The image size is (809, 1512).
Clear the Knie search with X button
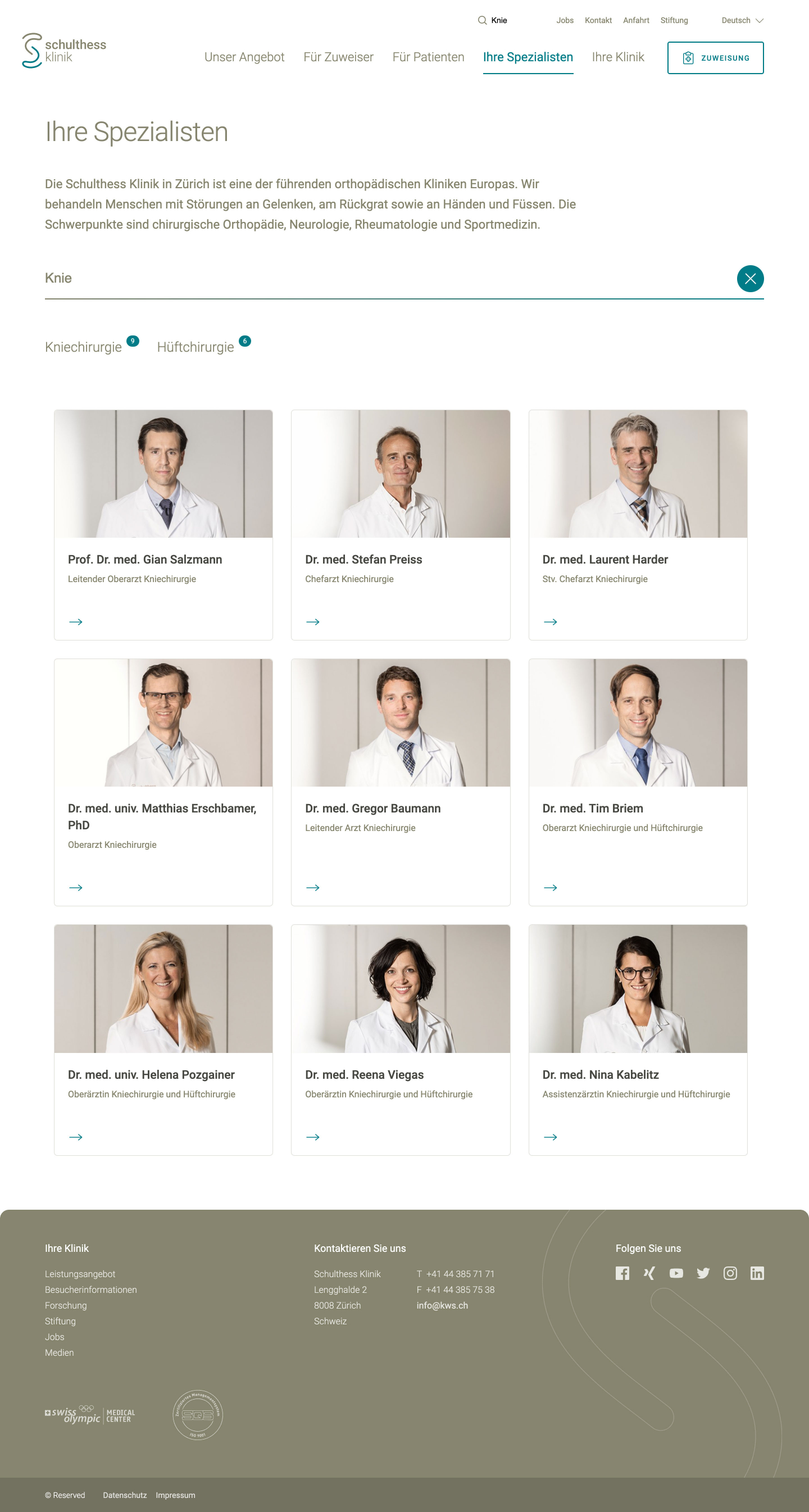[x=749, y=278]
